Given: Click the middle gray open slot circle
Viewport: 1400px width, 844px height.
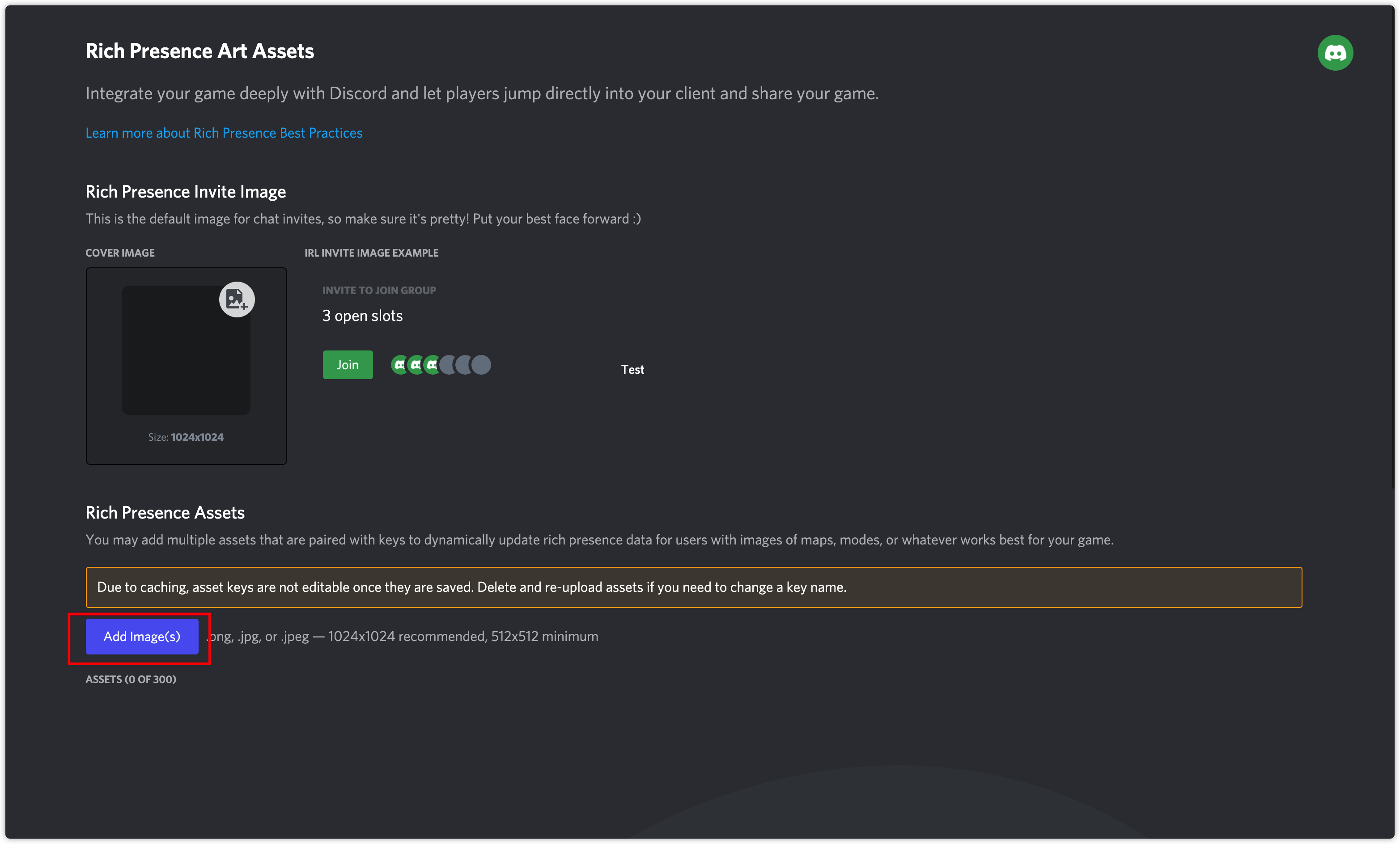Looking at the screenshot, I should pos(464,365).
